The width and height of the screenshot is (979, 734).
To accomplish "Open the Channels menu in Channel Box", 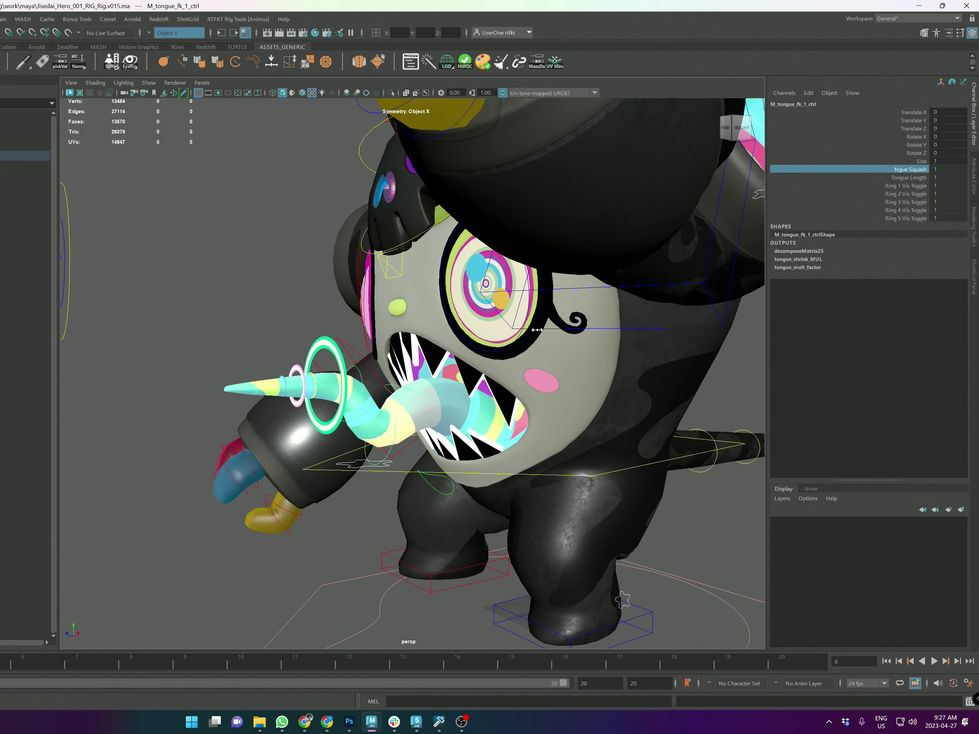I will pyautogui.click(x=784, y=93).
